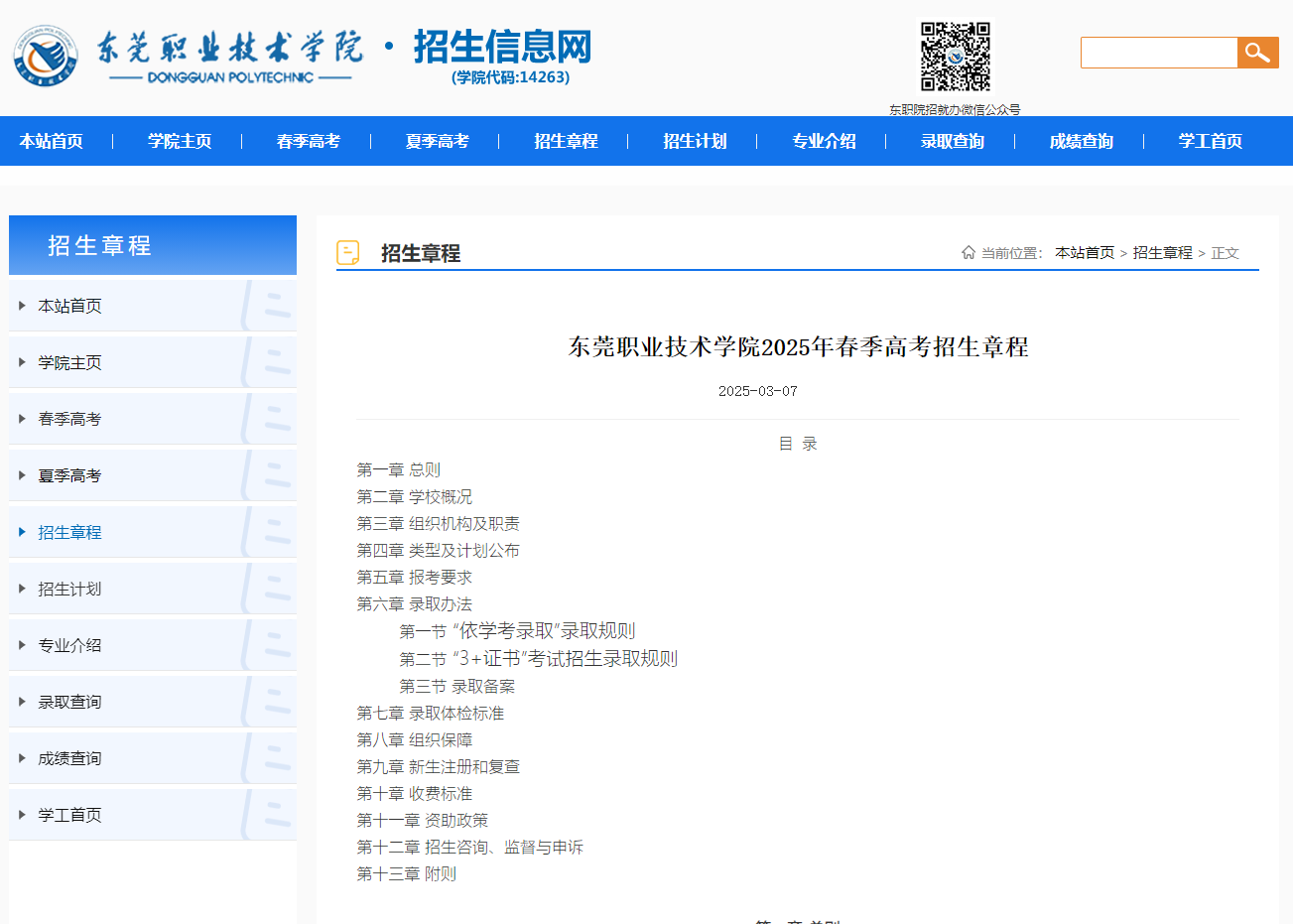The height and width of the screenshot is (924, 1293).
Task: Click inside the search input box
Action: click(1158, 52)
